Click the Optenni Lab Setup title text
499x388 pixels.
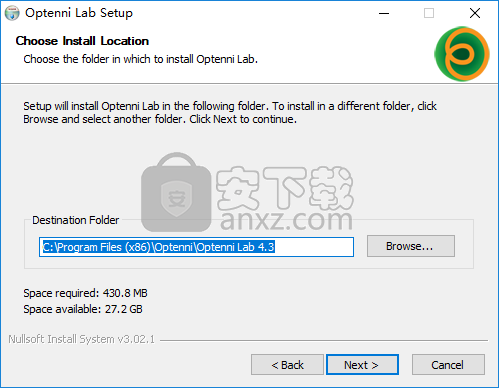pos(79,13)
